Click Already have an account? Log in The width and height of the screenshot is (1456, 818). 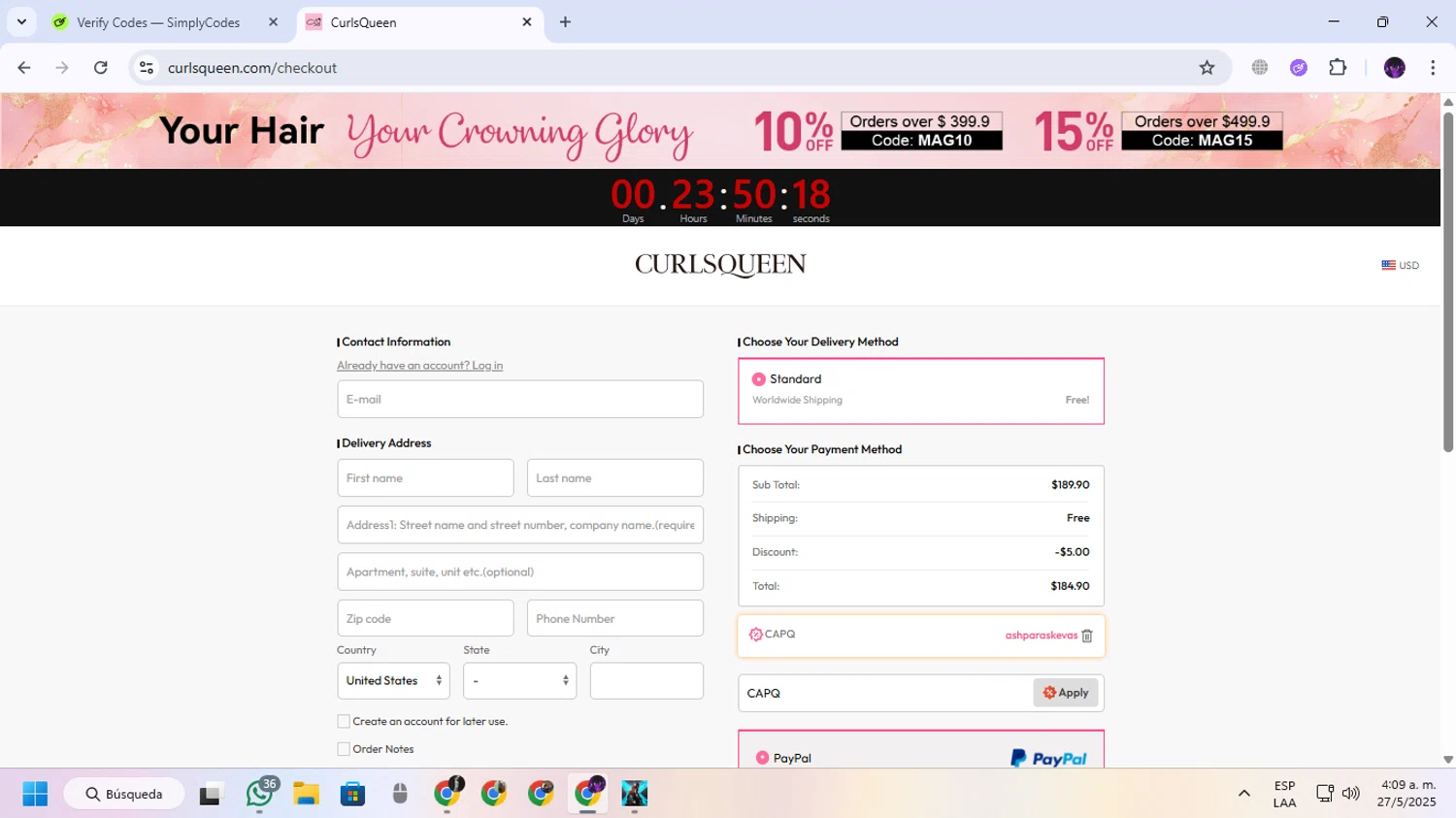coord(419,366)
